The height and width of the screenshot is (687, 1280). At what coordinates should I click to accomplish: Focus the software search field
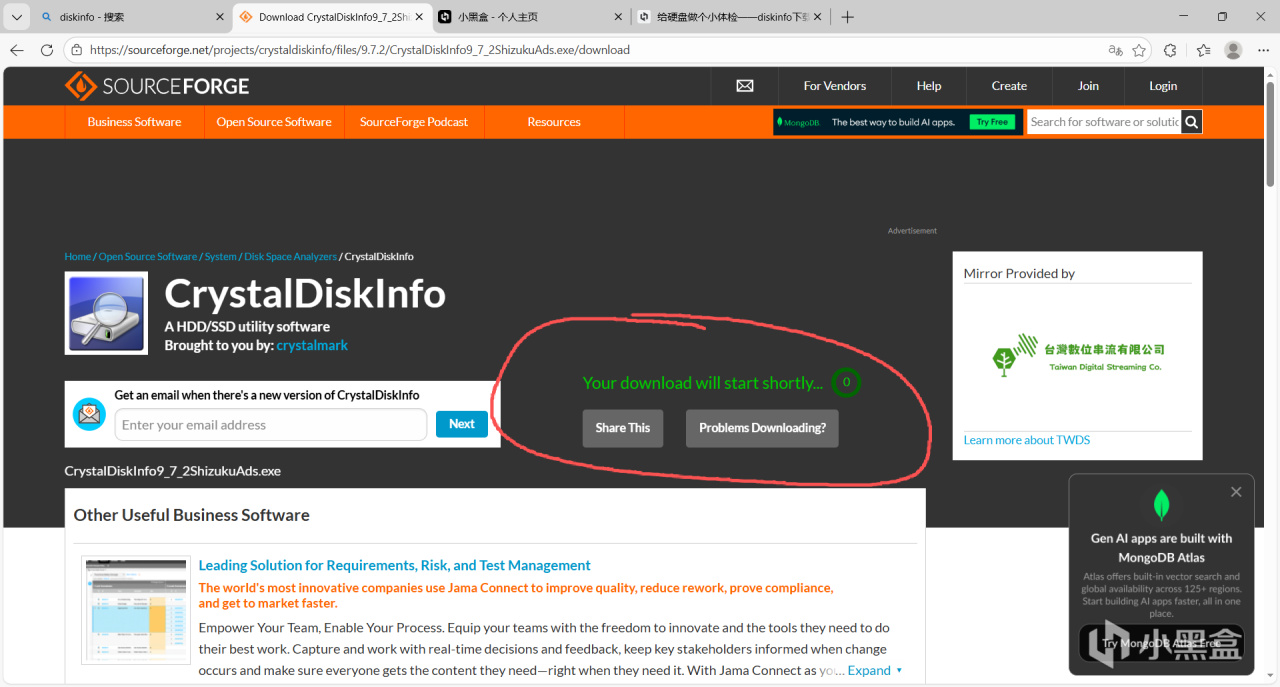coord(1104,122)
